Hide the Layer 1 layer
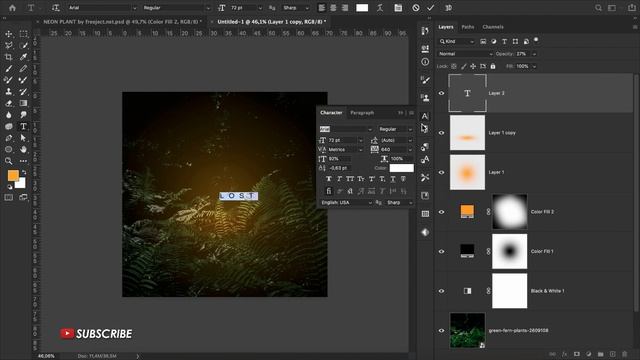The width and height of the screenshot is (640, 360). pos(441,172)
